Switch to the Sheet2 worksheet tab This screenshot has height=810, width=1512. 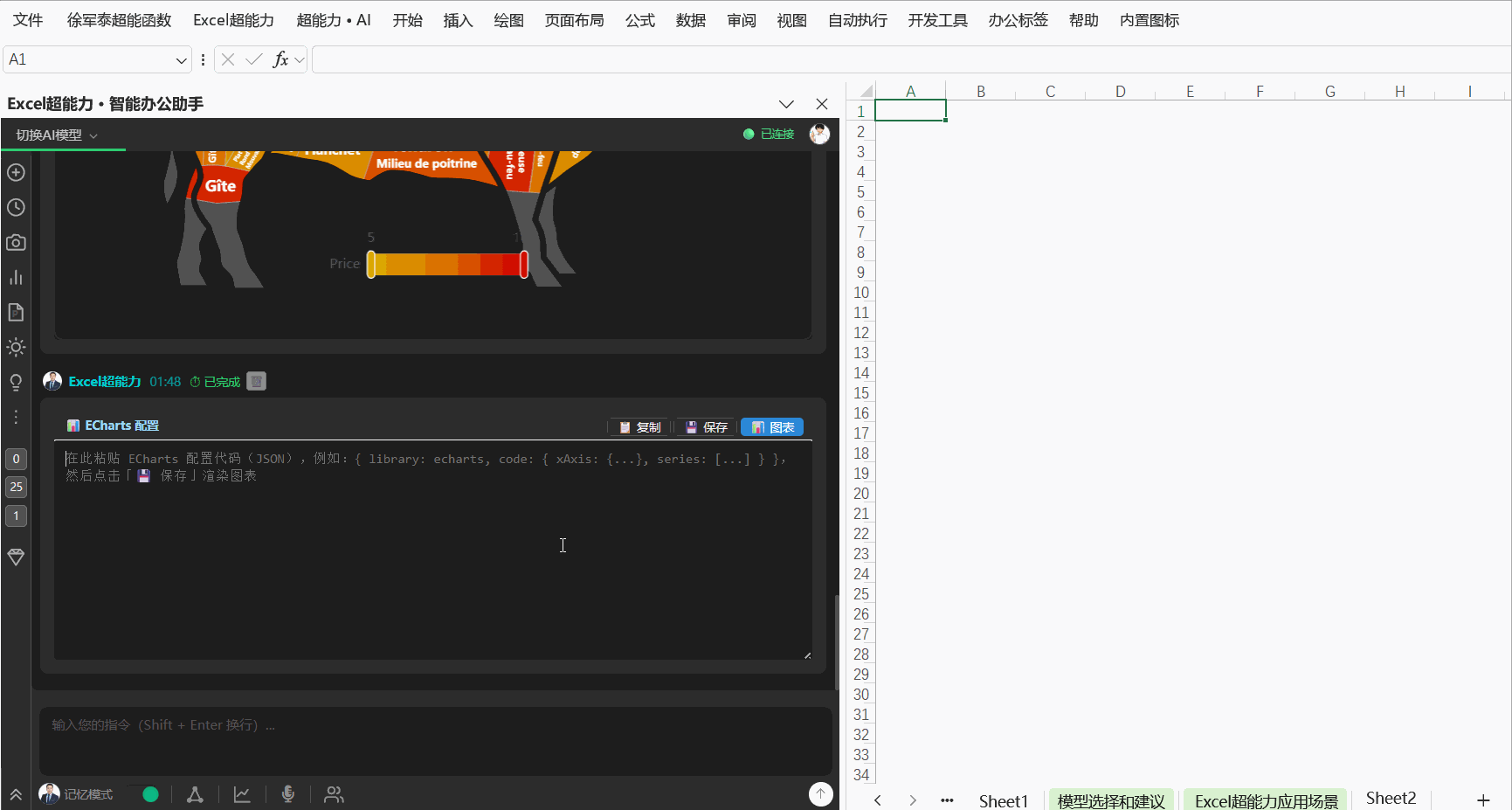coord(1391,799)
